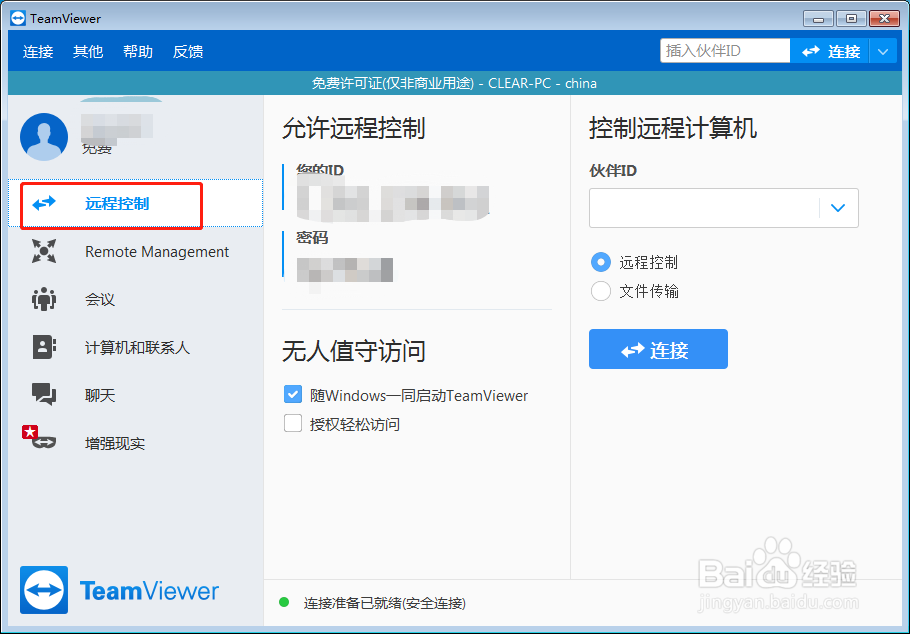This screenshot has width=910, height=634.
Task: Click the user profile avatar icon
Action: tap(44, 137)
